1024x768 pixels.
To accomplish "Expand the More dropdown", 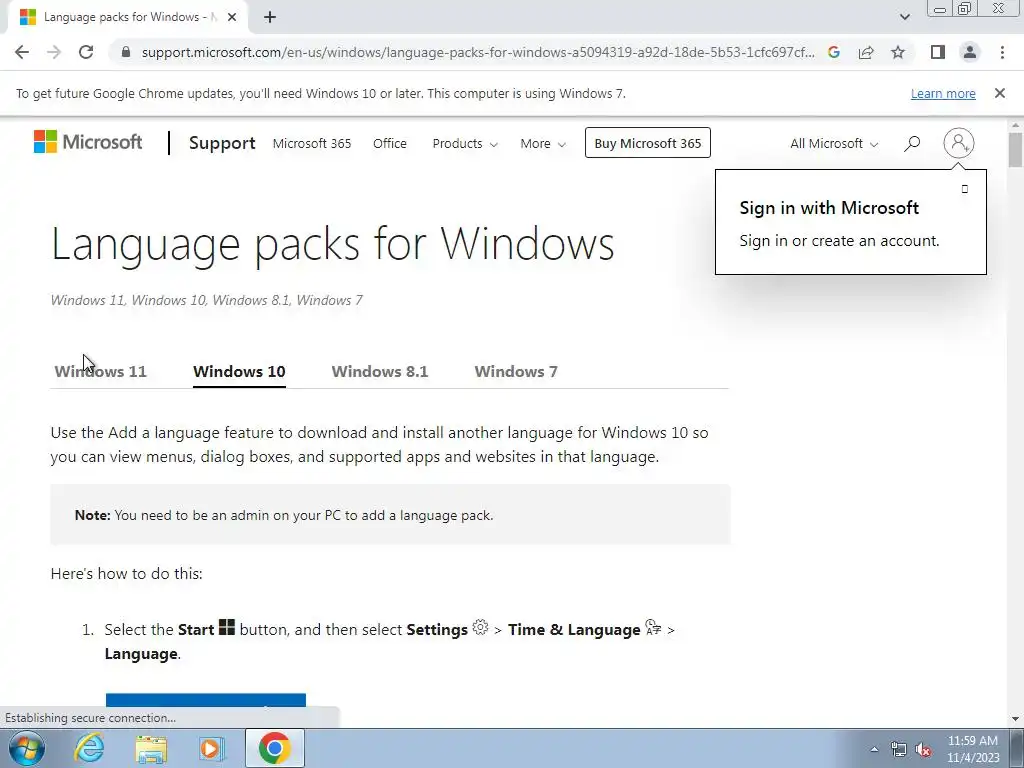I will coord(543,143).
